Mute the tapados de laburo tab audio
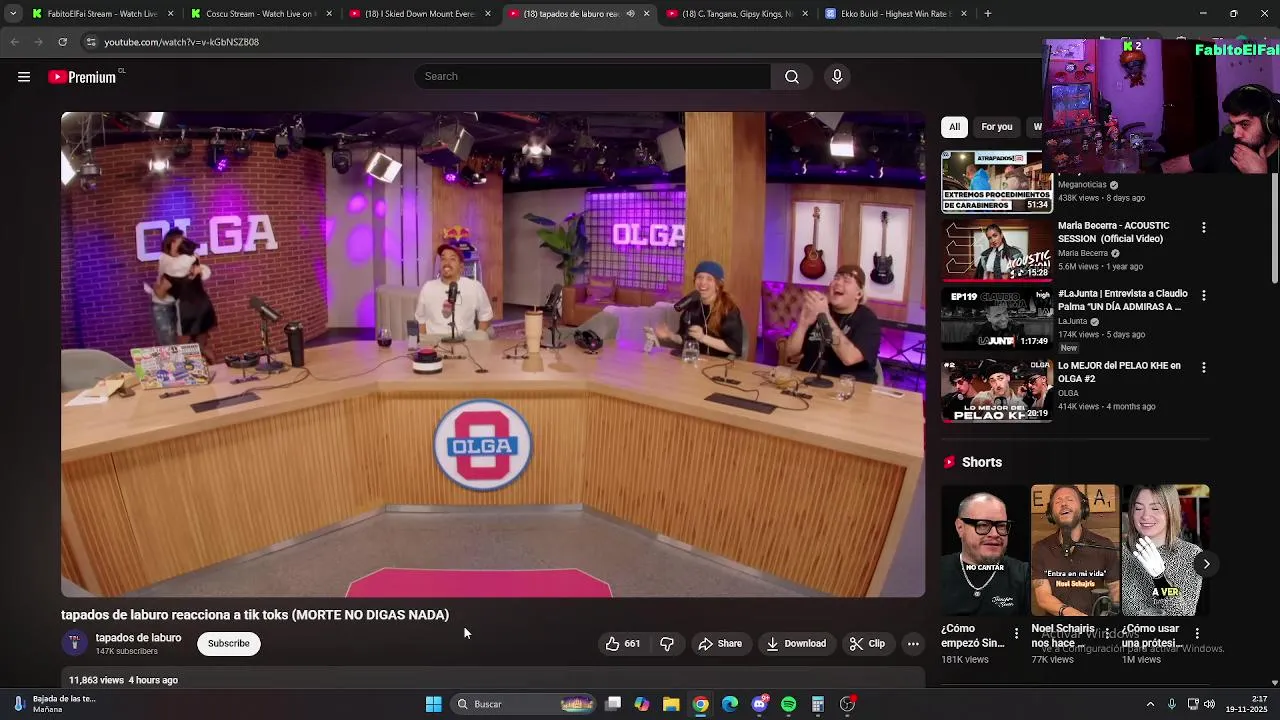Viewport: 1280px width, 720px height. point(630,14)
